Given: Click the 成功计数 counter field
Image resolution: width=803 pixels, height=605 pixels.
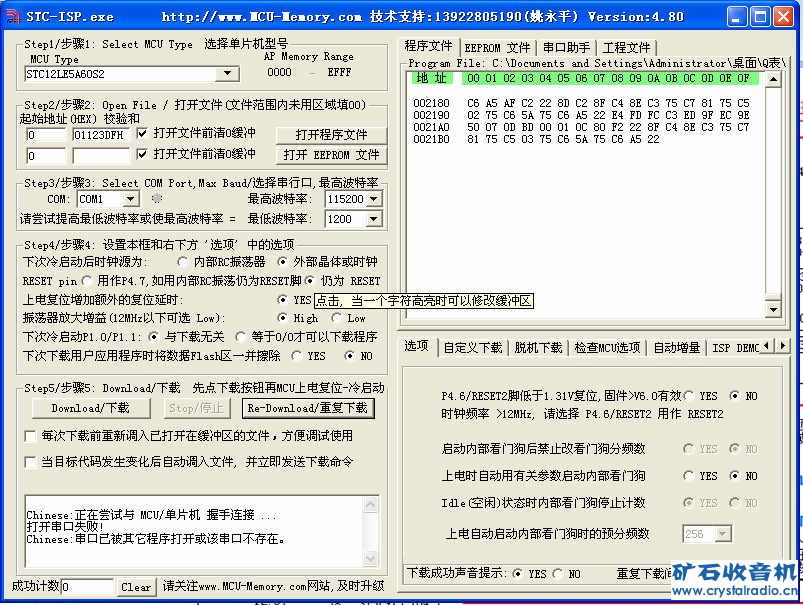Looking at the screenshot, I should pyautogui.click(x=87, y=587).
